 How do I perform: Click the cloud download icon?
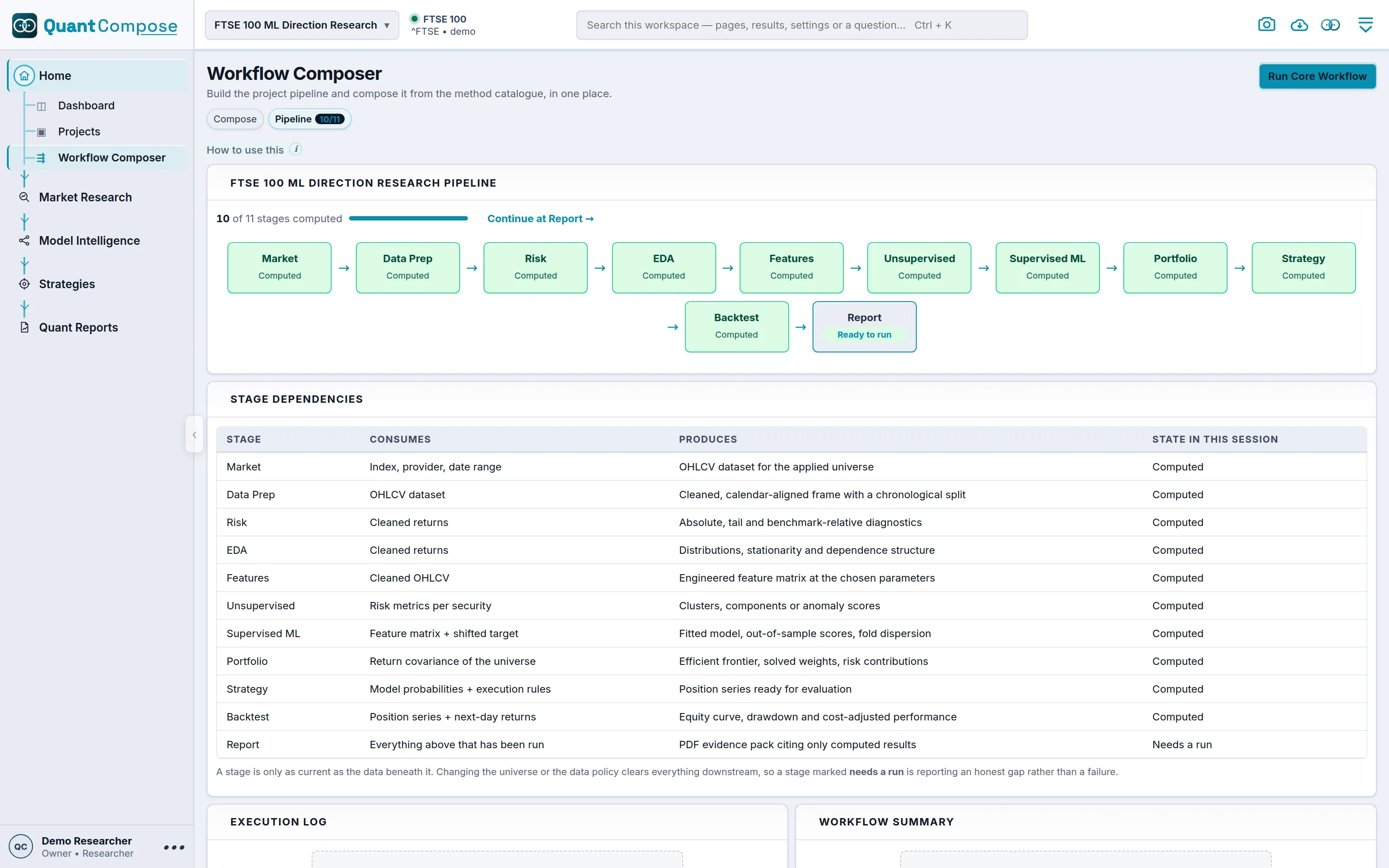[x=1299, y=25]
